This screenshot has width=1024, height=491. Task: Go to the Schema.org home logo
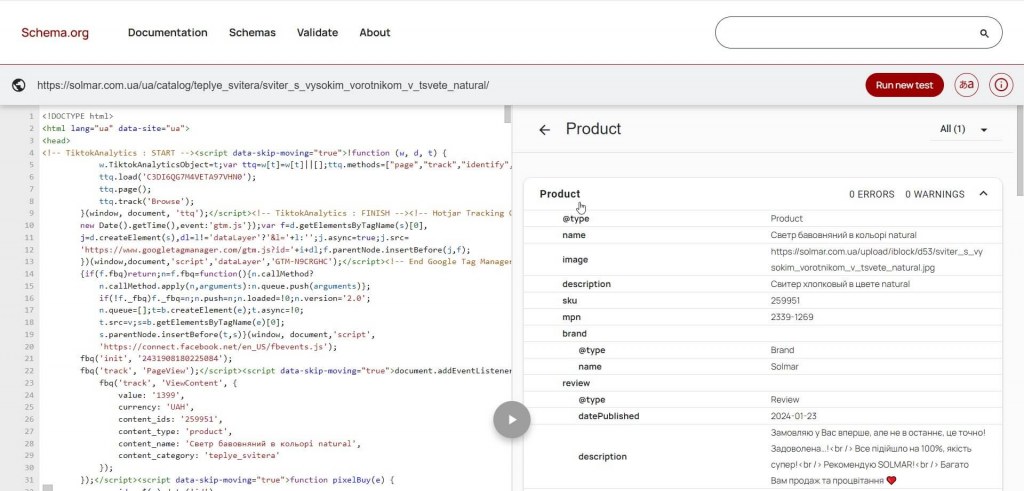click(x=55, y=33)
